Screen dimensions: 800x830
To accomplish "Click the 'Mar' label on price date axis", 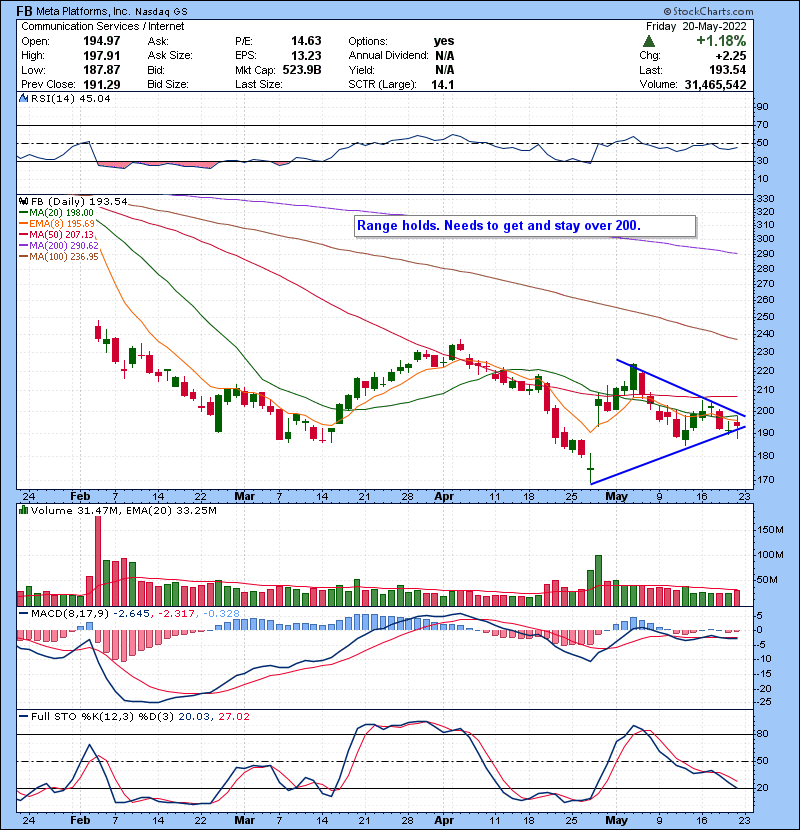I will coord(244,497).
